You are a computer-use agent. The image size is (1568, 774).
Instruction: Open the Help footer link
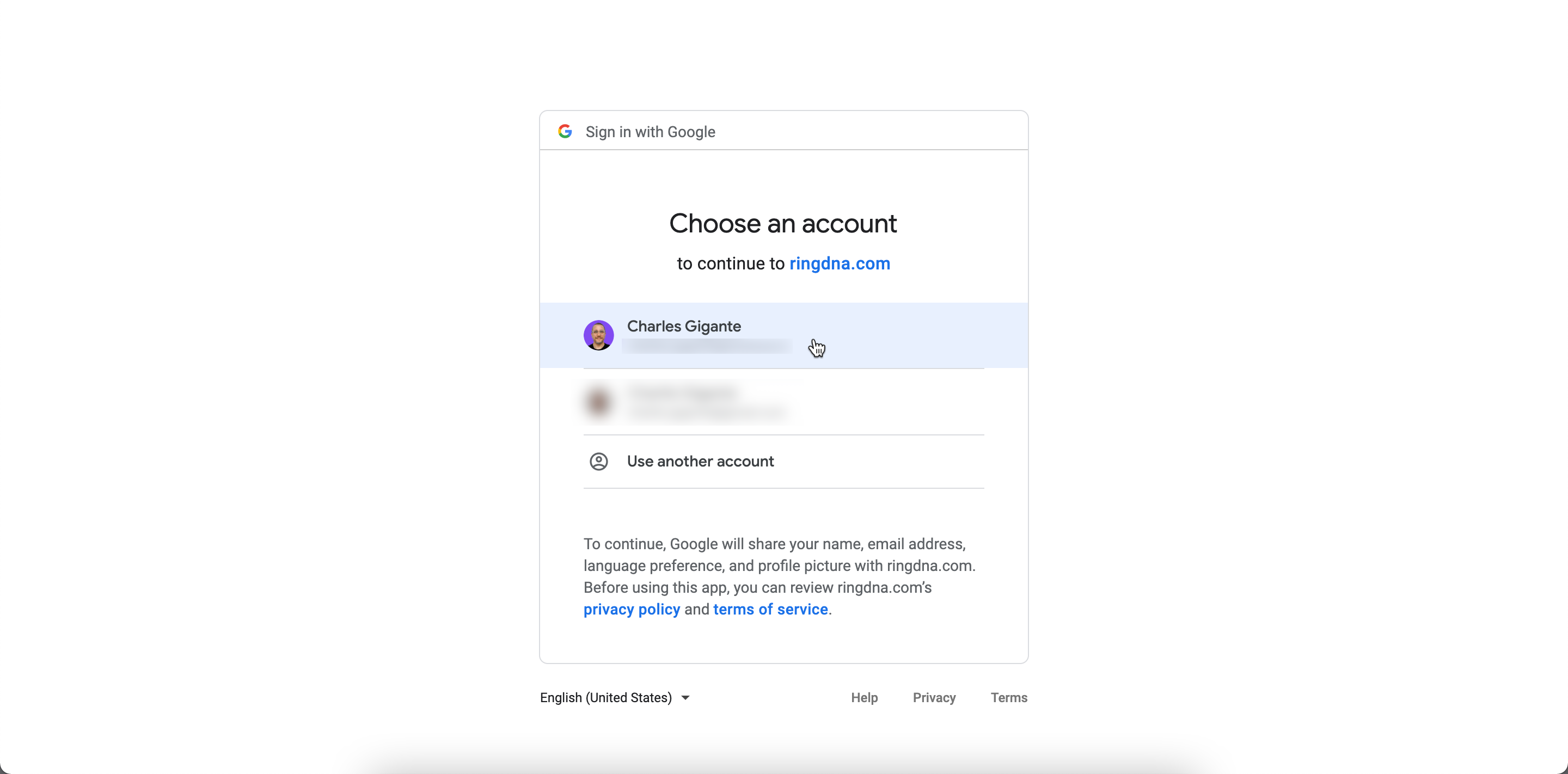(x=863, y=697)
